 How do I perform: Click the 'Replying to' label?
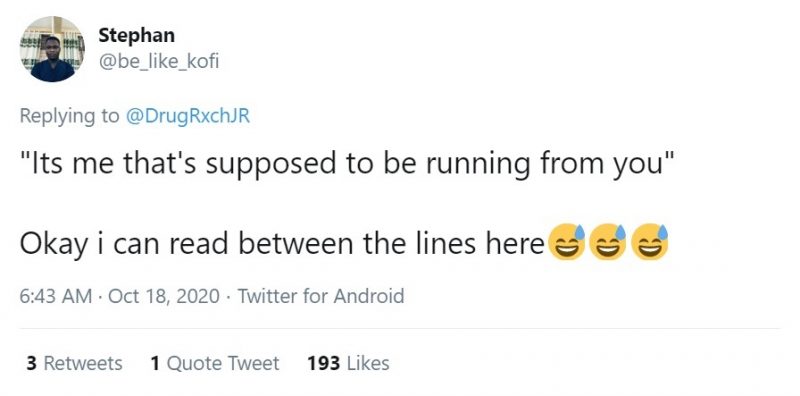click(69, 116)
